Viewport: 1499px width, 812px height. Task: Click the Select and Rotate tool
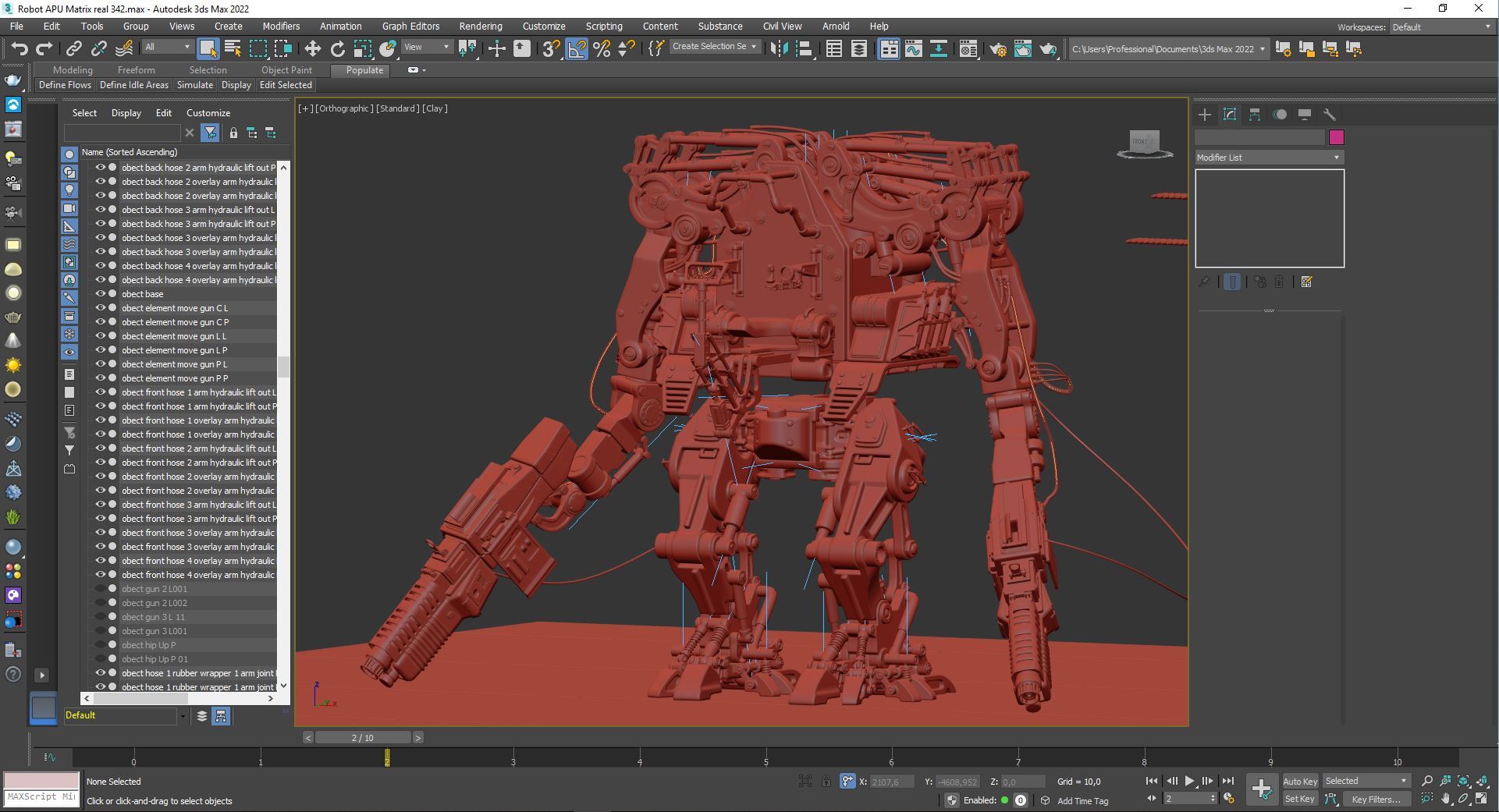tap(337, 49)
